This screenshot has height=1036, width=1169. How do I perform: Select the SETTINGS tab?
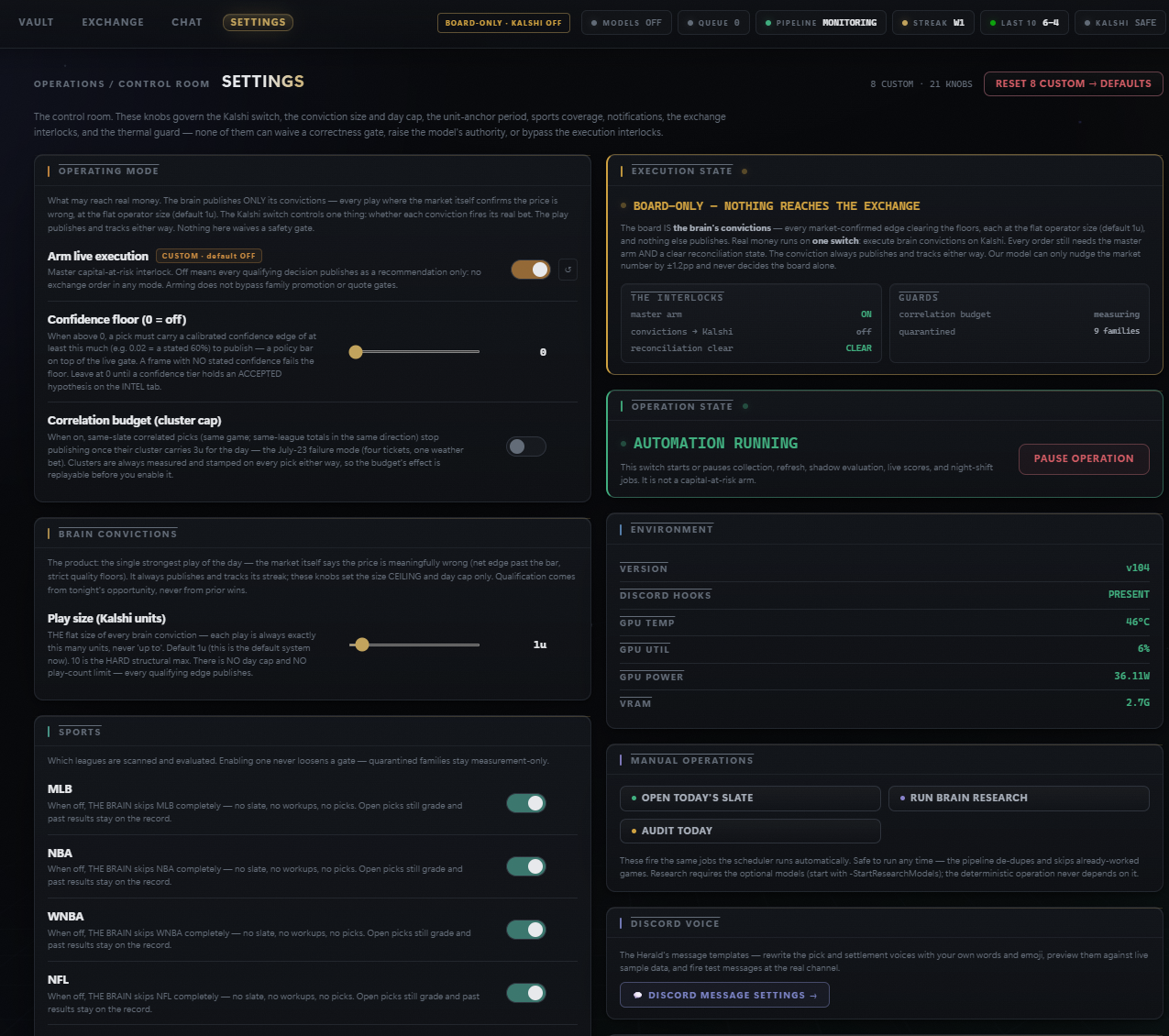pos(258,22)
